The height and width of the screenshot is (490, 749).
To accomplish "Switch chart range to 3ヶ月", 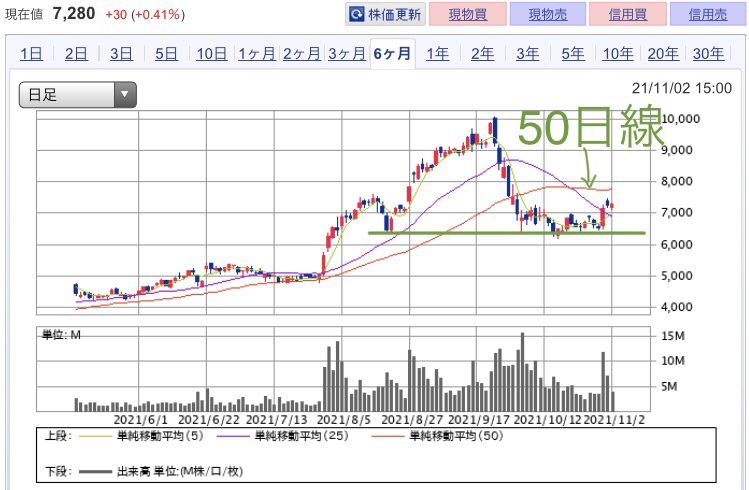I will (x=347, y=53).
